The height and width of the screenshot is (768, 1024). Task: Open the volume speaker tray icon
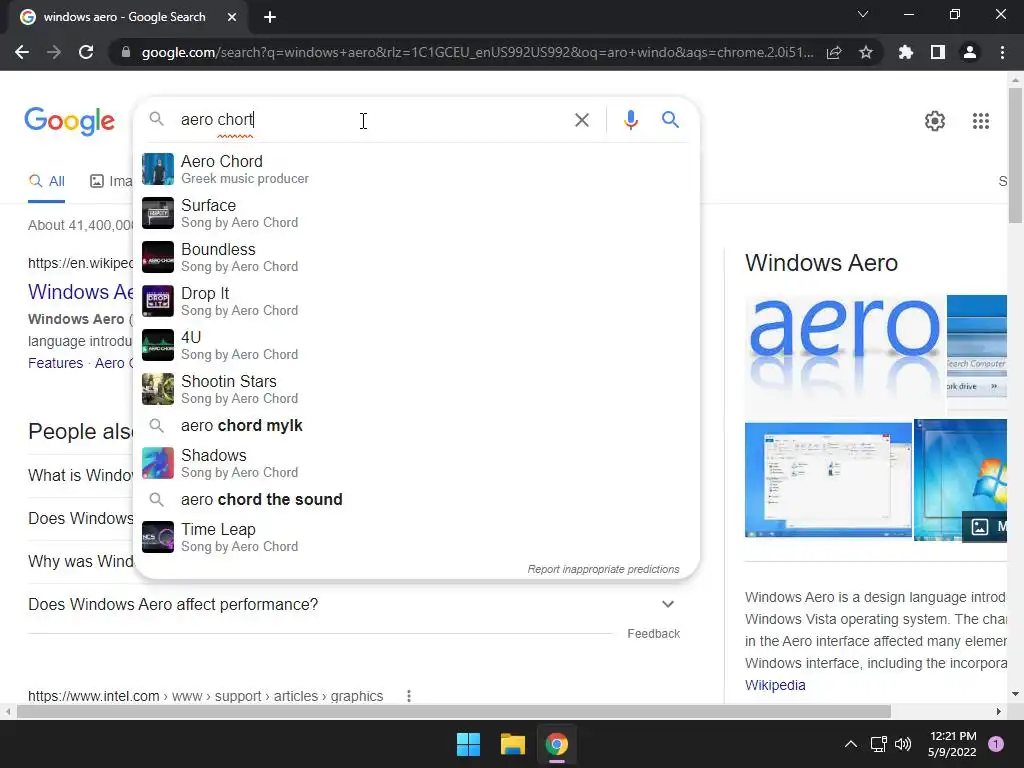pyautogui.click(x=903, y=744)
